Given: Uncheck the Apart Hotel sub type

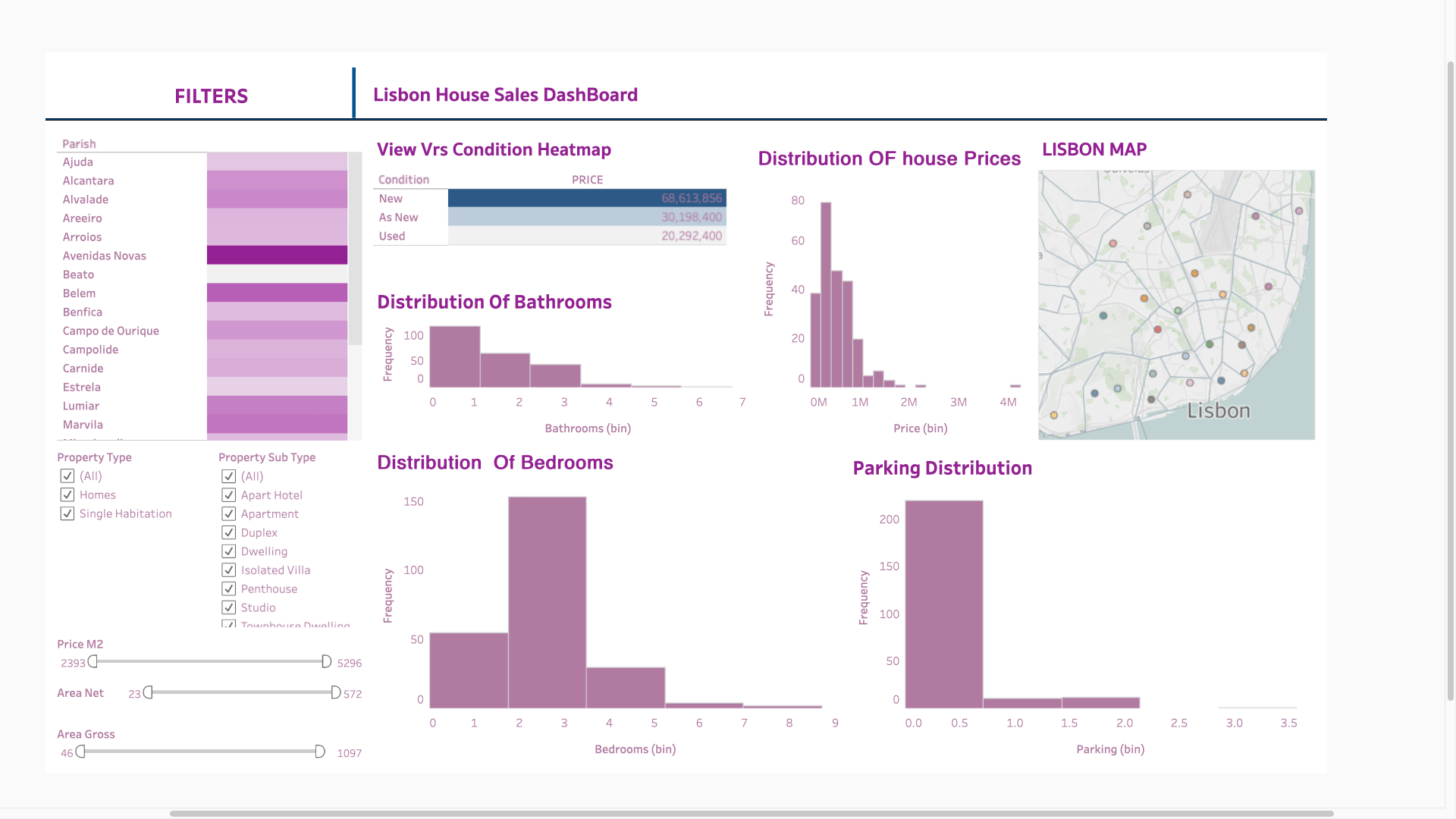Looking at the screenshot, I should (x=228, y=495).
